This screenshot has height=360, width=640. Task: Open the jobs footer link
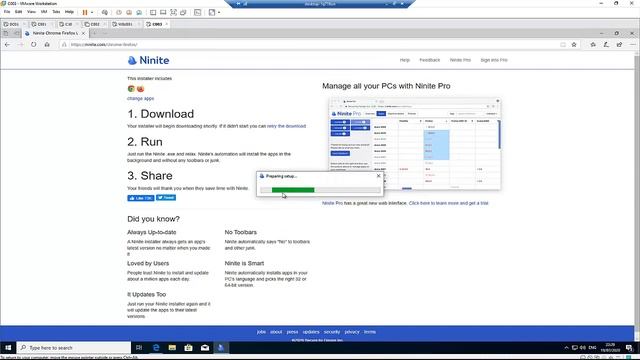pos(261,332)
